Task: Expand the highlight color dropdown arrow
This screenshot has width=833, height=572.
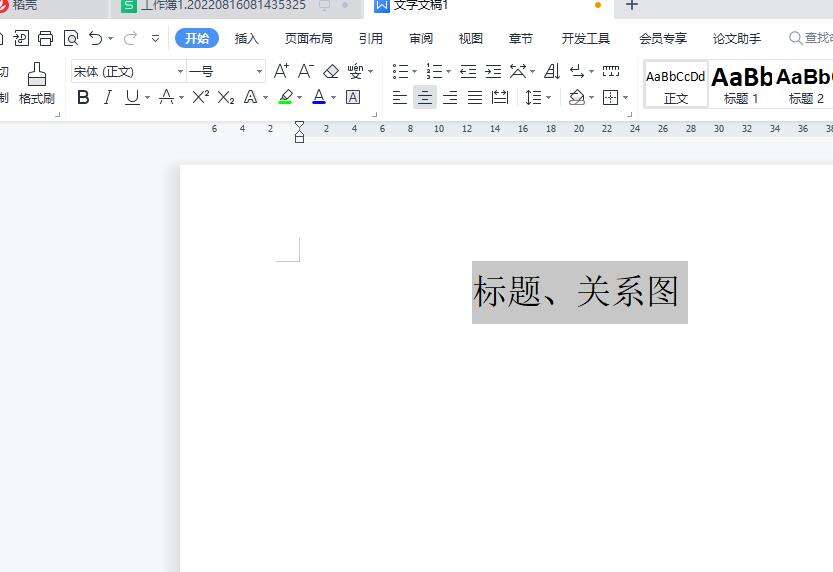Action: (300, 98)
